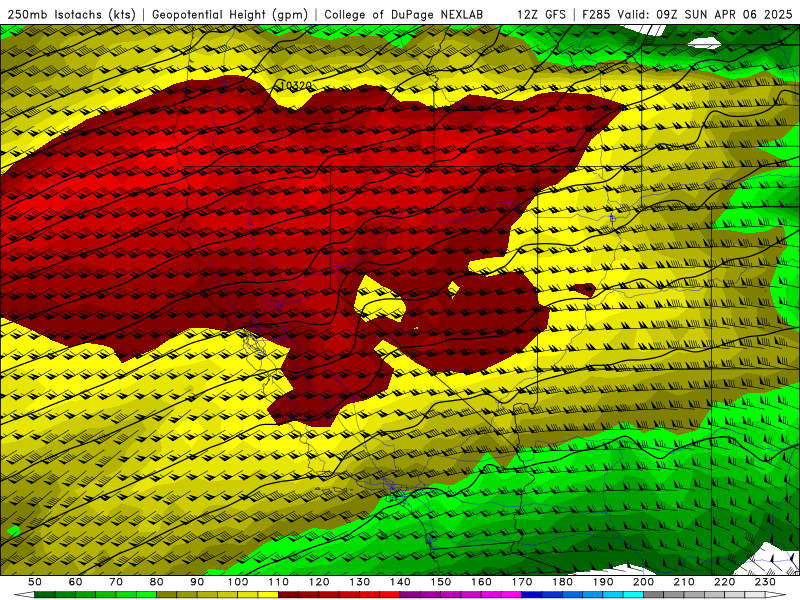Click the '150' color scale label

point(441,582)
